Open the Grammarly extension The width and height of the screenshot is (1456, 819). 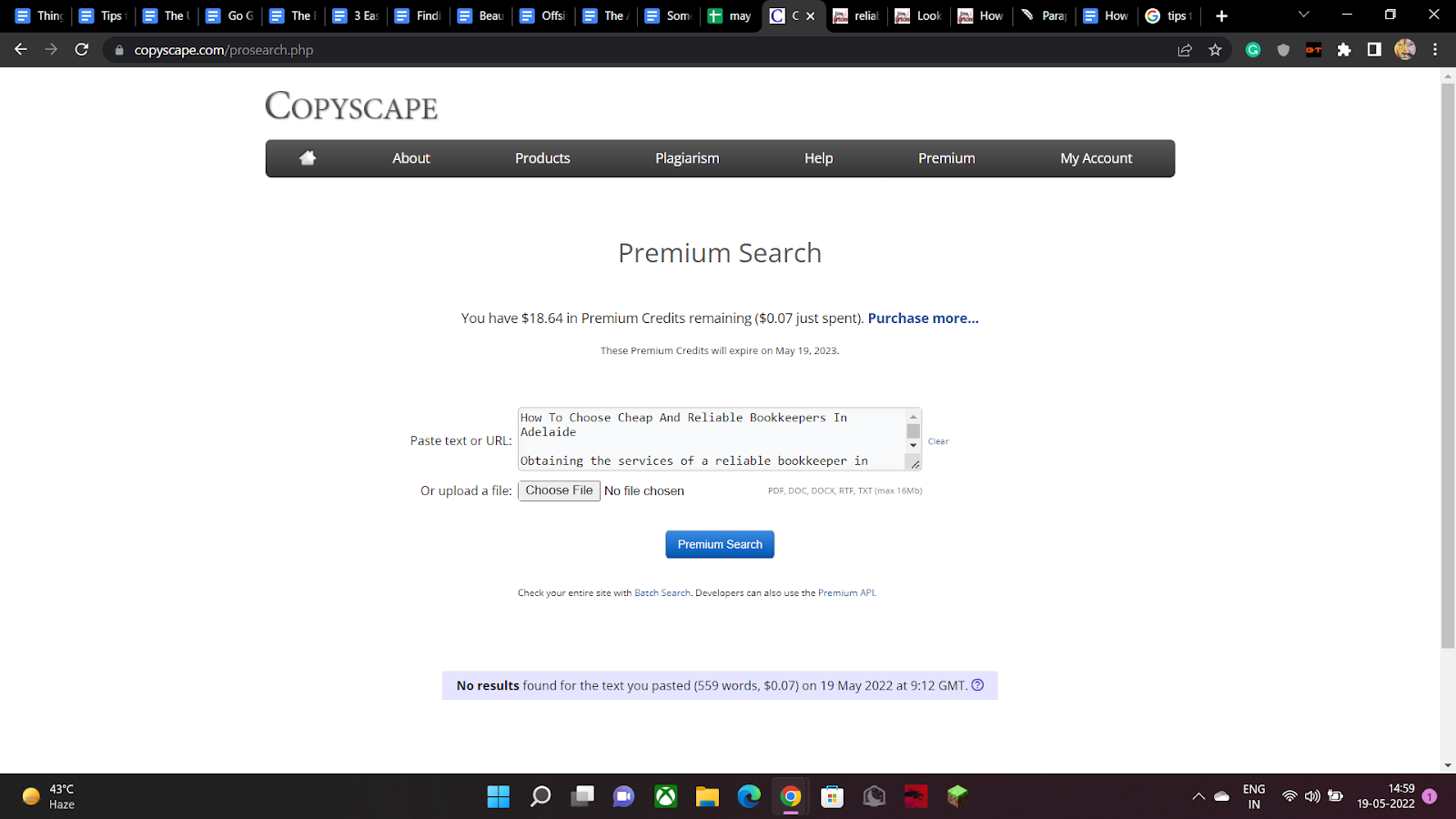click(1253, 50)
